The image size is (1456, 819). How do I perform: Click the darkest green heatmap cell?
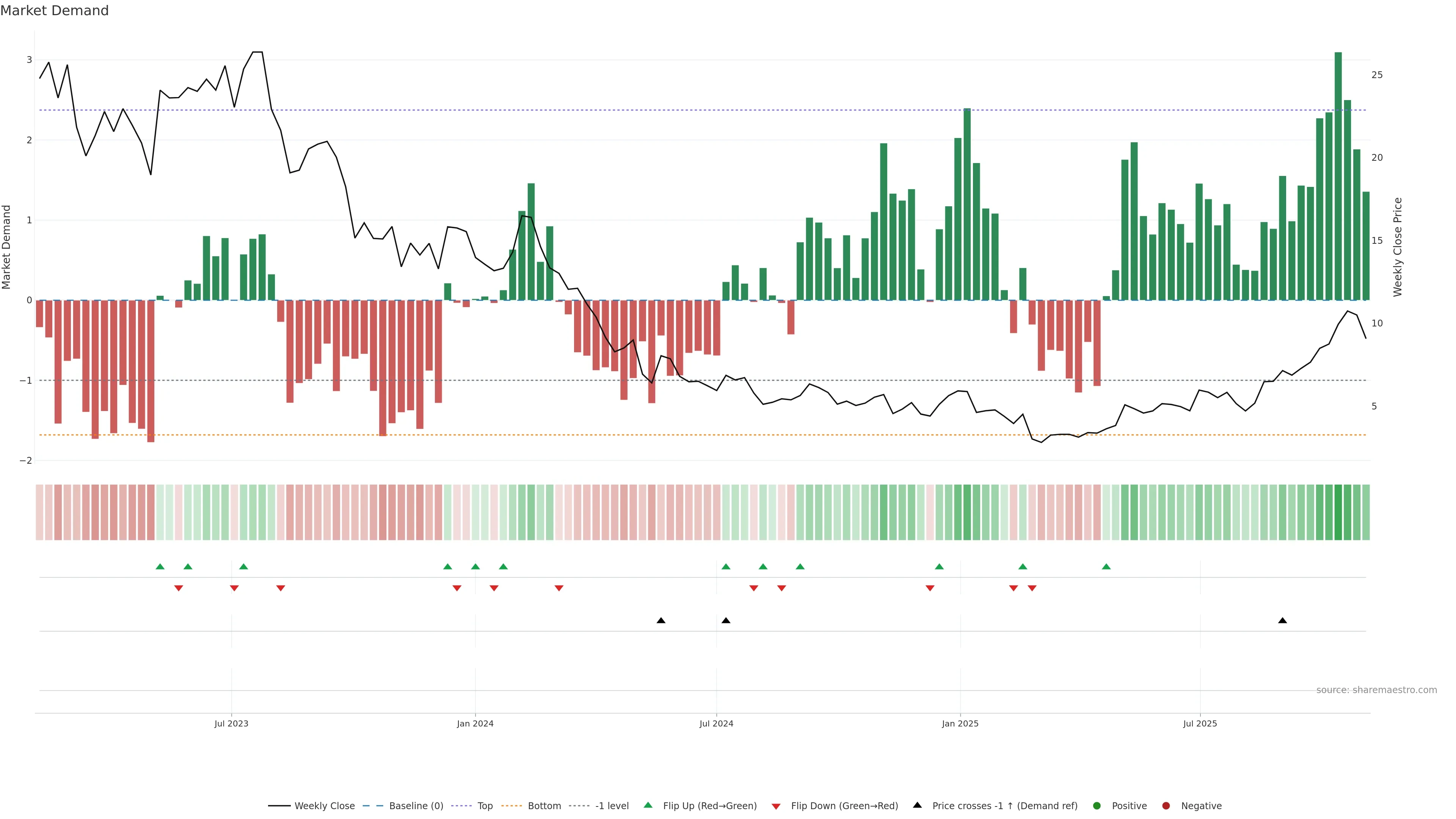coord(1338,512)
